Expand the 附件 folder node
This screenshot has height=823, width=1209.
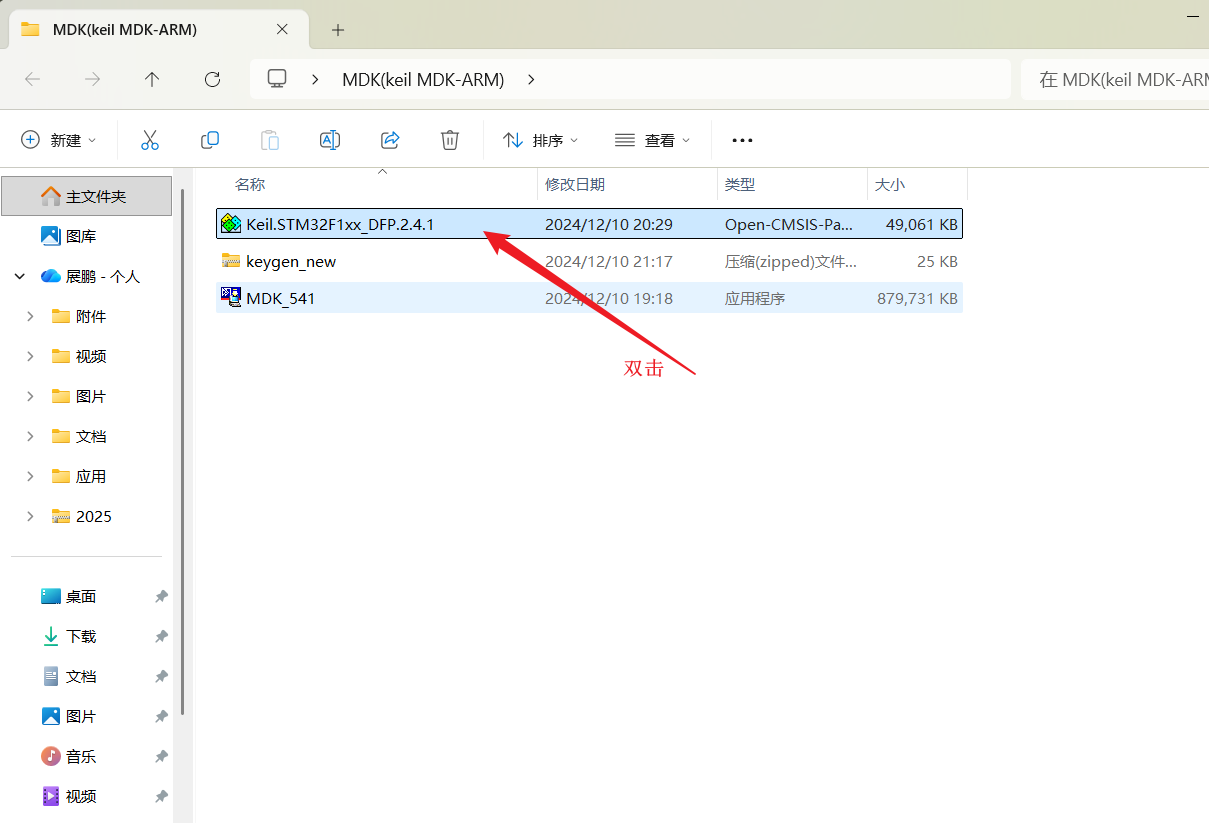[30, 316]
